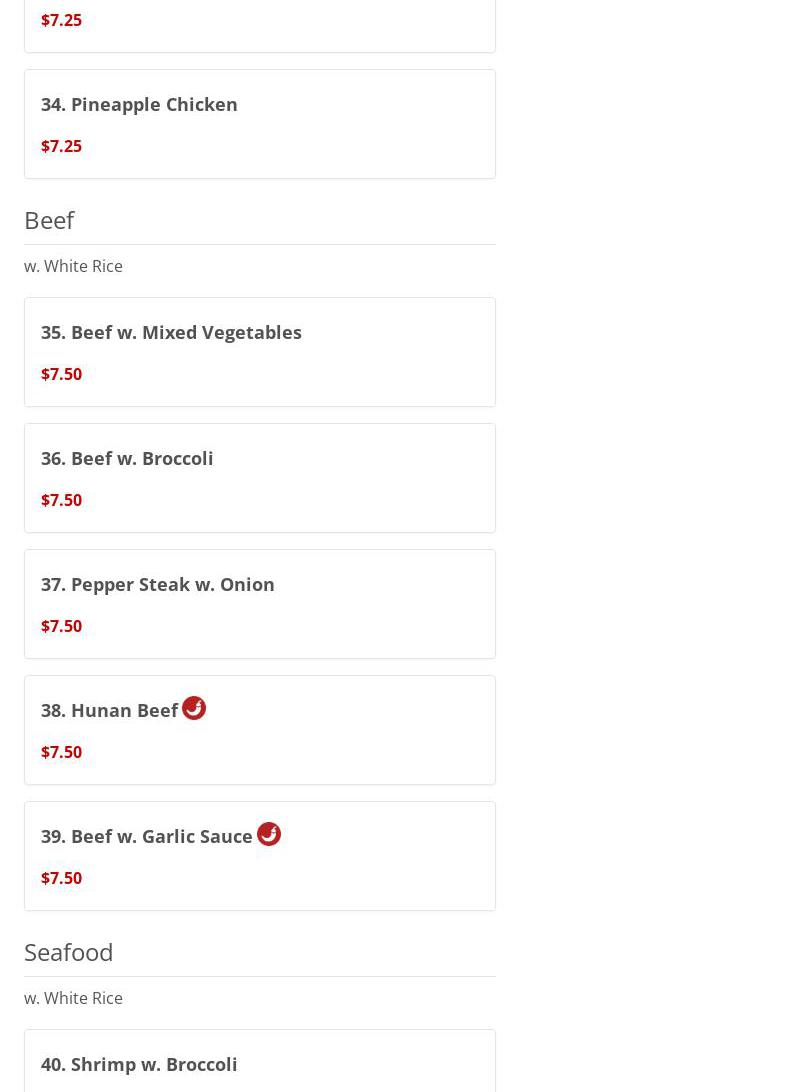Click the spicy chili icon next to Hunan Beef
This screenshot has height=1092, width=785.
pos(194,708)
